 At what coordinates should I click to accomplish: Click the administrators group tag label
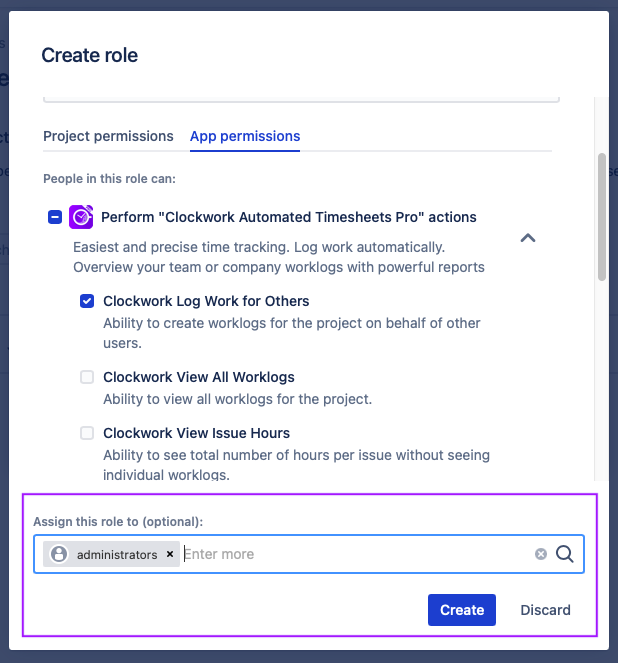[x=117, y=554]
